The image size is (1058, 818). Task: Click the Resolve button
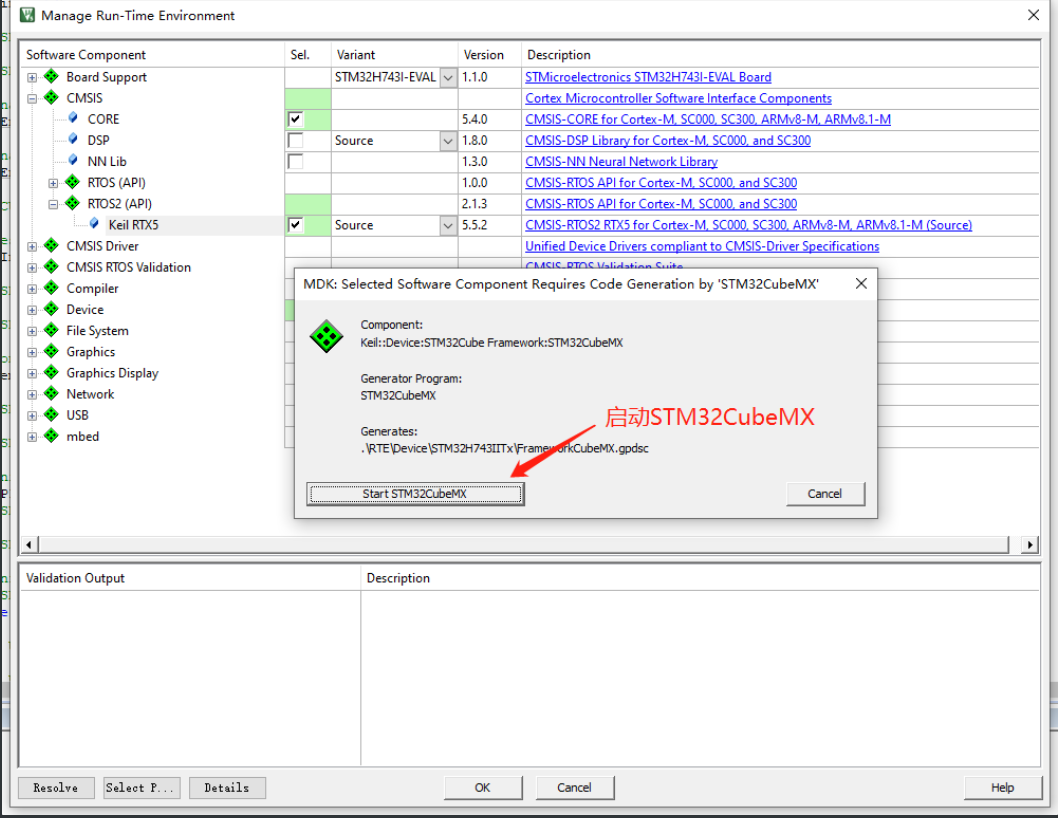55,787
